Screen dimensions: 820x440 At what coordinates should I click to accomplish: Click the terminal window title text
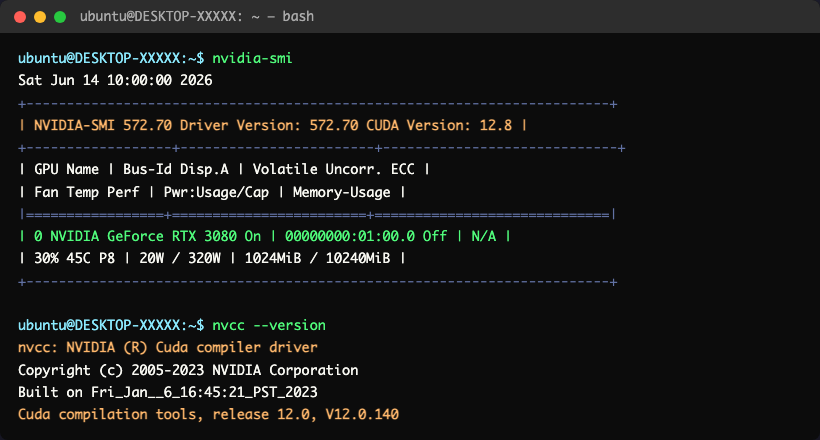[x=197, y=17]
